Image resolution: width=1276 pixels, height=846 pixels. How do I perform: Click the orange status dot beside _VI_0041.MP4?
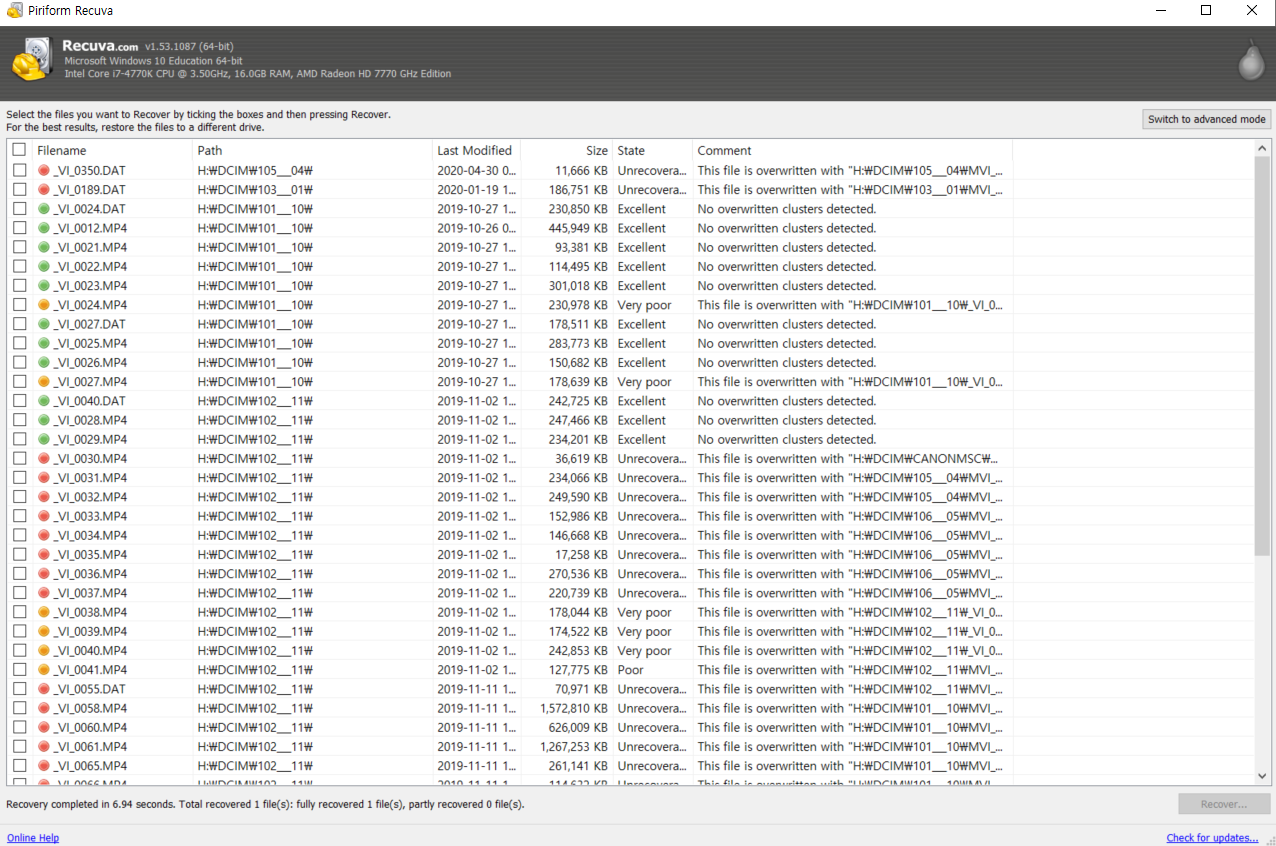[x=44, y=670]
